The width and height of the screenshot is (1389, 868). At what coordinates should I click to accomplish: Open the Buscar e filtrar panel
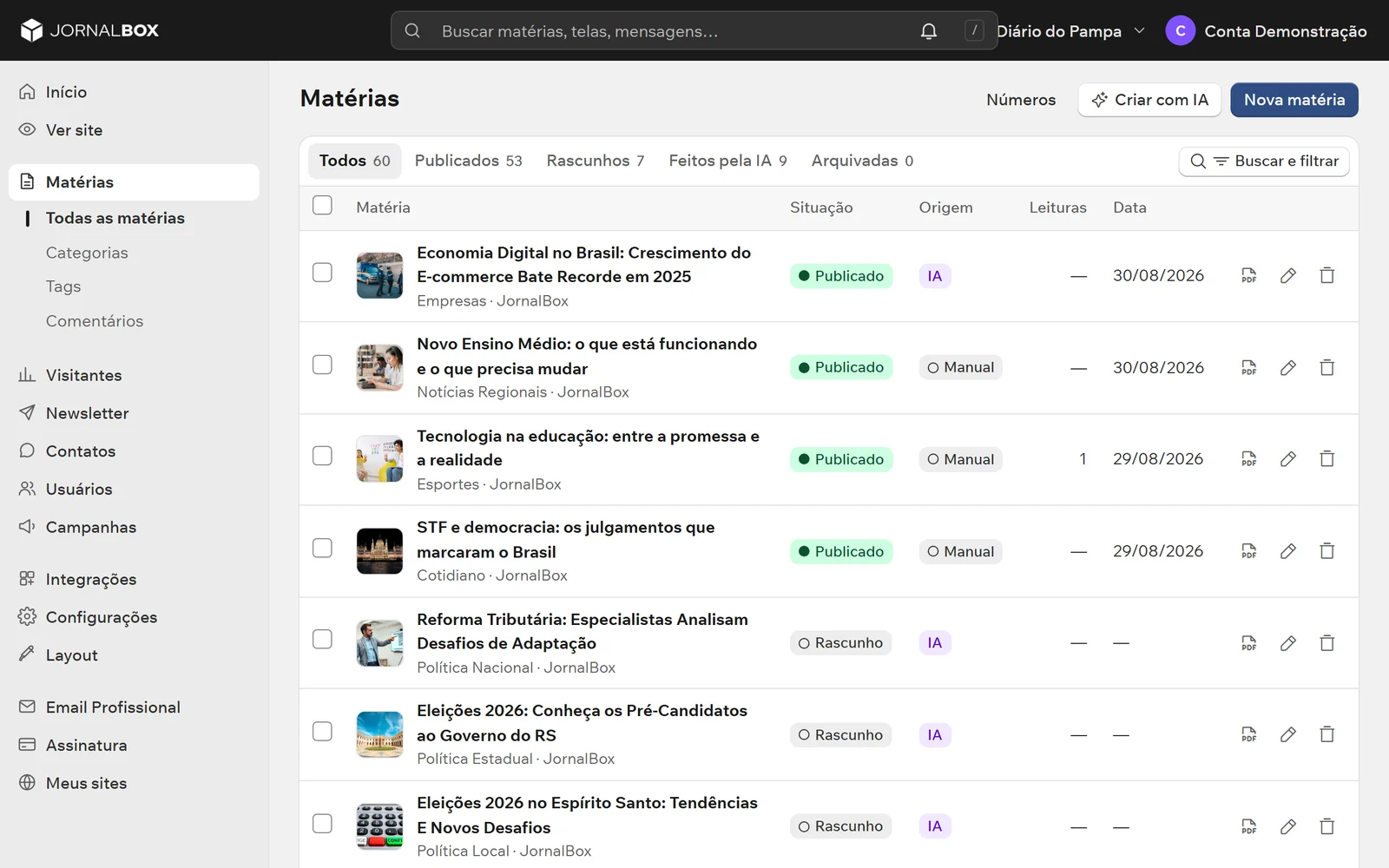click(1264, 161)
